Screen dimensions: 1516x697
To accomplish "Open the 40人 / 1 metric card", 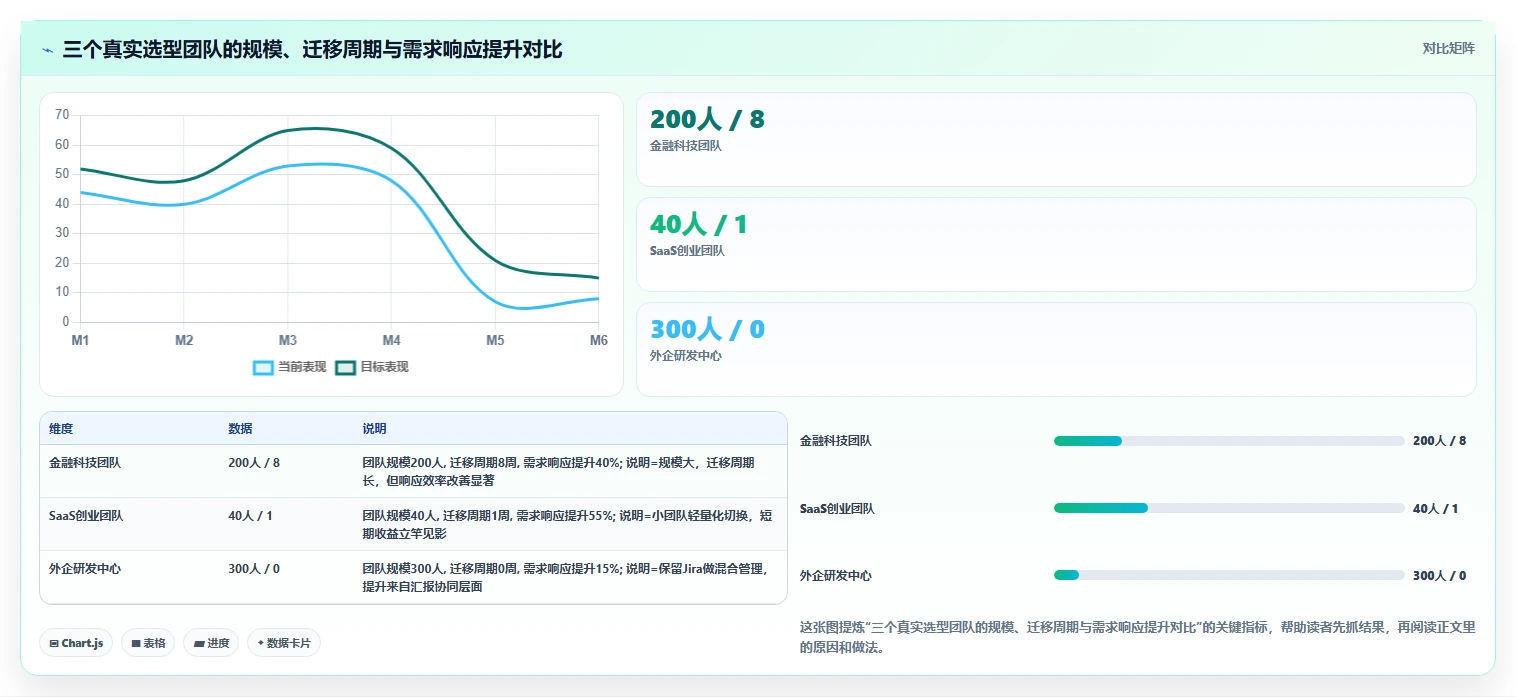I will coord(1056,244).
